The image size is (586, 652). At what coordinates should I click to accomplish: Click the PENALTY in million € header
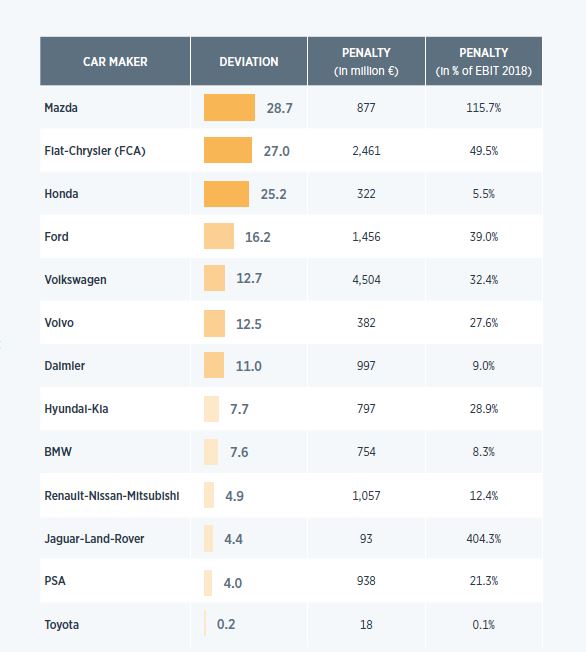tap(366, 62)
